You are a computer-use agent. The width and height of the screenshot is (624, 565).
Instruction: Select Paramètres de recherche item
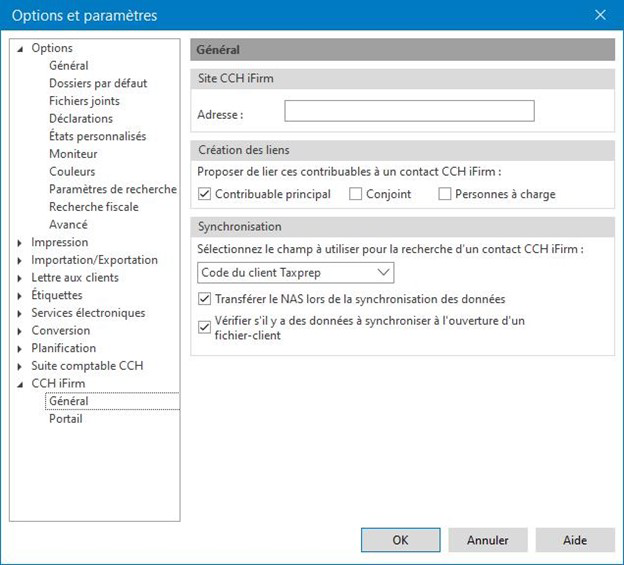click(113, 189)
